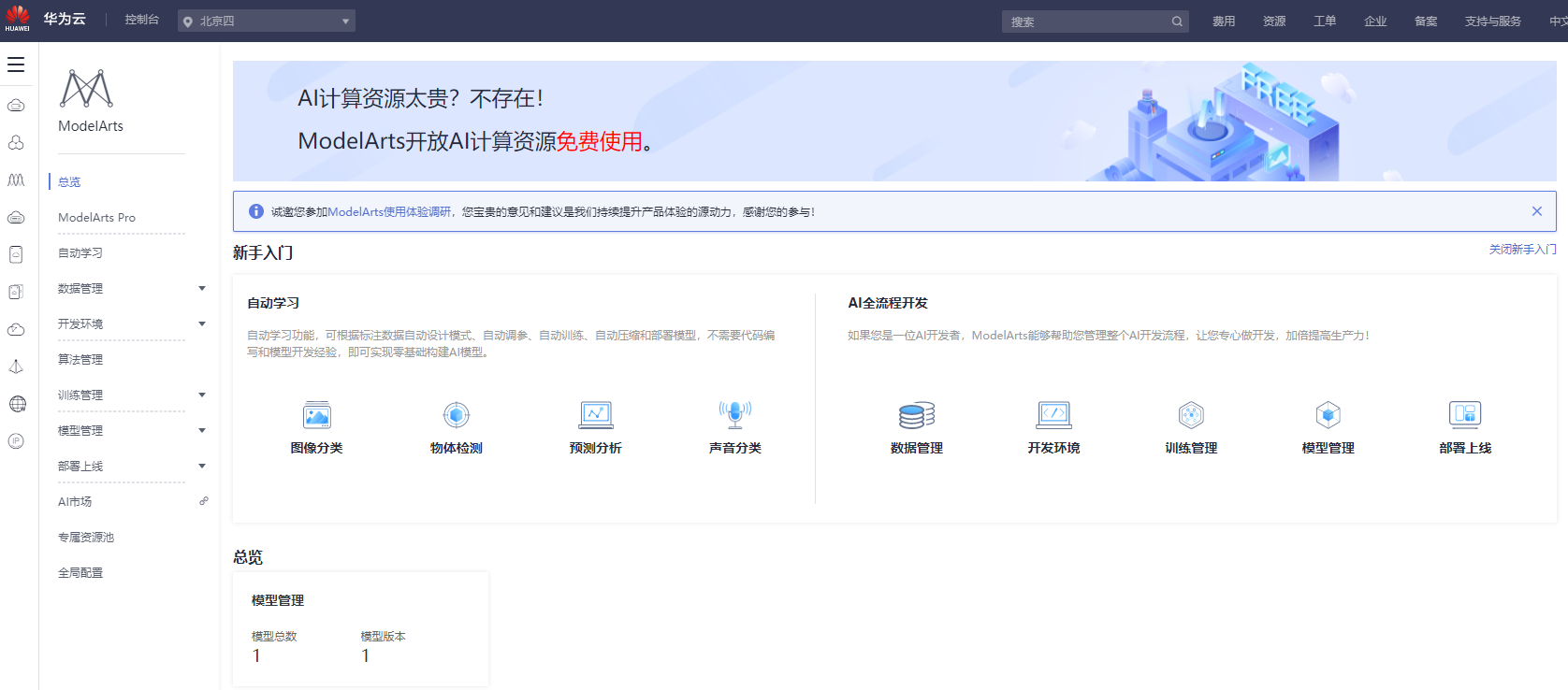This screenshot has width=1568, height=690.
Task: Open the 预测分析 prediction analysis icon
Action: (x=596, y=414)
